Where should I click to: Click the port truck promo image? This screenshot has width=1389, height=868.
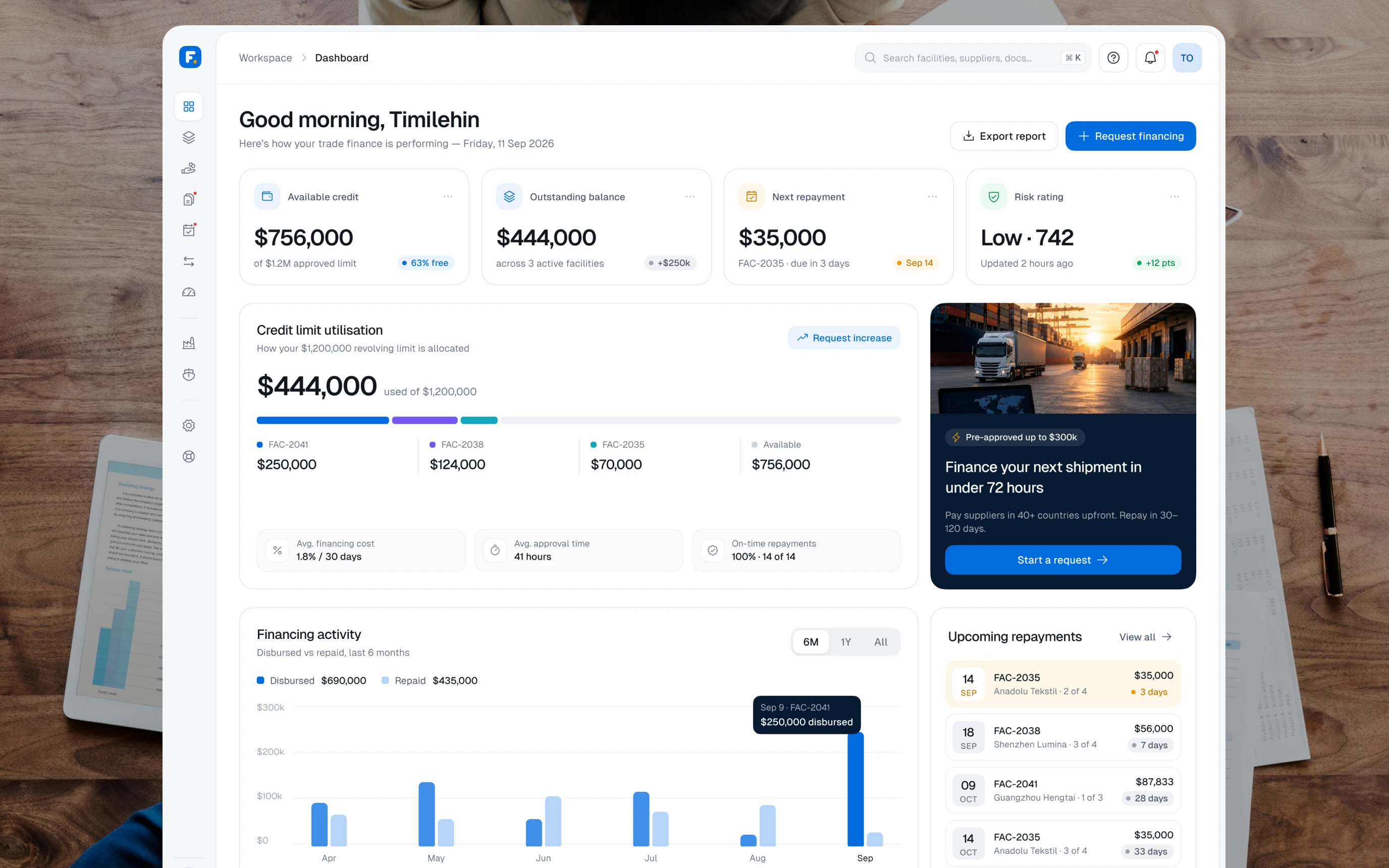pos(1062,359)
